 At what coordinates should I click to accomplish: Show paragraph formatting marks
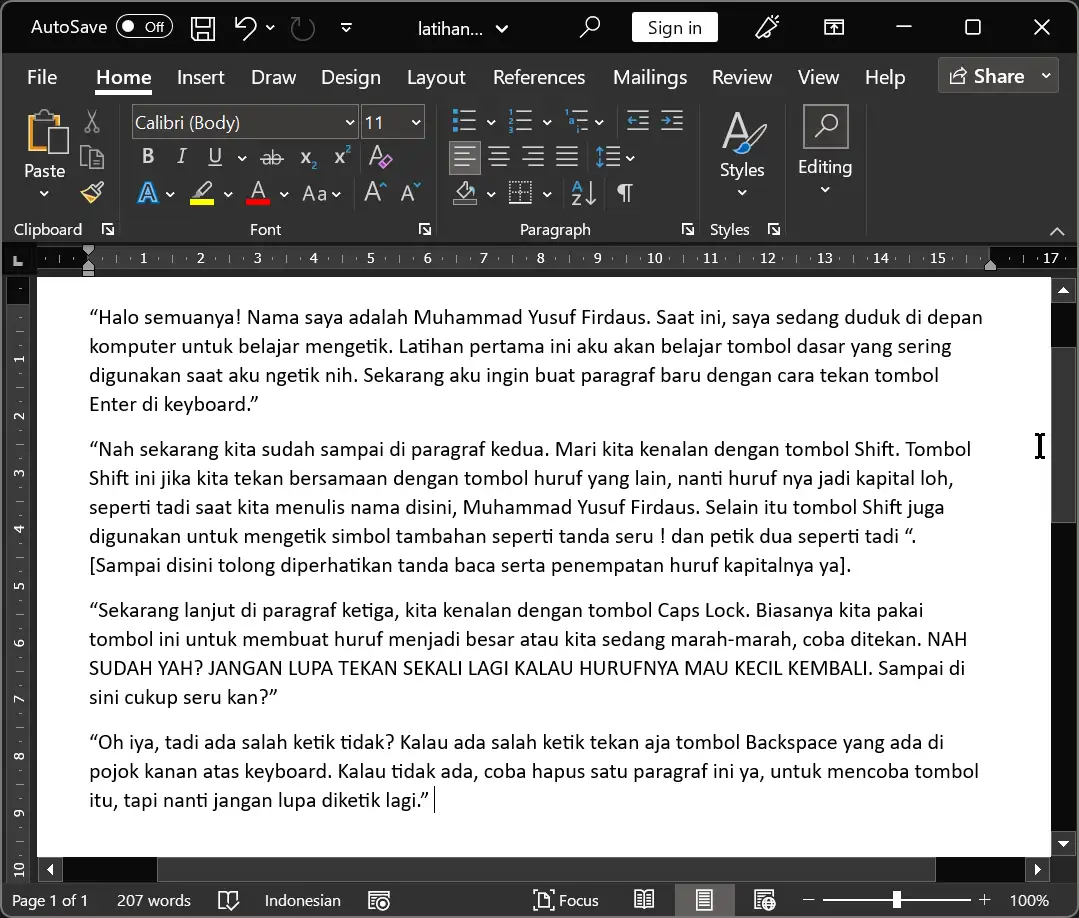coord(625,192)
